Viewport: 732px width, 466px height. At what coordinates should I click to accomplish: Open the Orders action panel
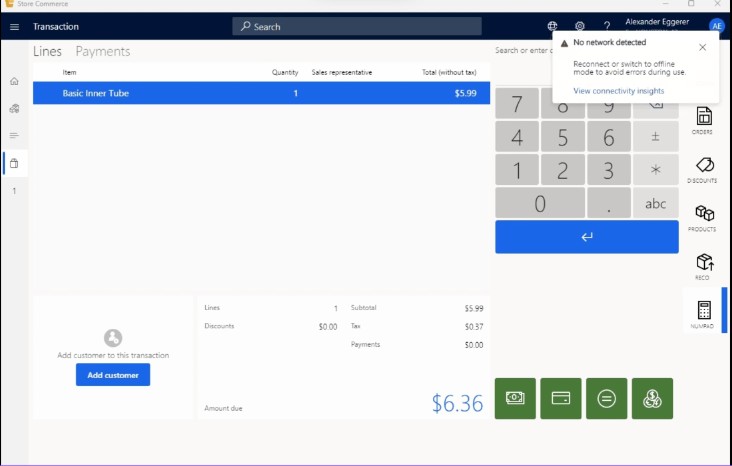pyautogui.click(x=704, y=120)
